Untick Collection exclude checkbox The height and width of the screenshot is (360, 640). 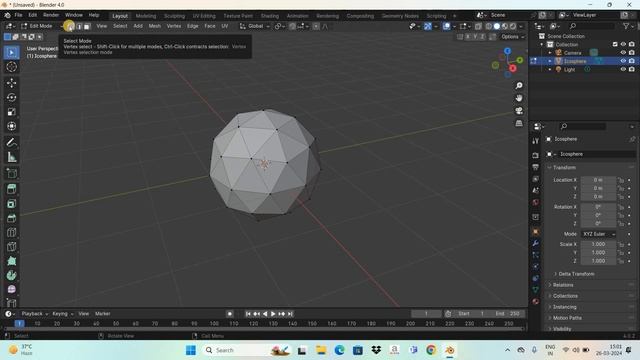[x=615, y=44]
